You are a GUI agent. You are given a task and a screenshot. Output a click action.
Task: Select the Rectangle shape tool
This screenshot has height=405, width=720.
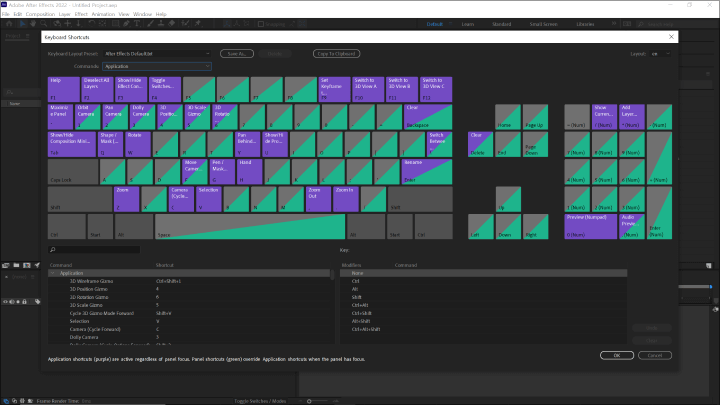(115, 24)
